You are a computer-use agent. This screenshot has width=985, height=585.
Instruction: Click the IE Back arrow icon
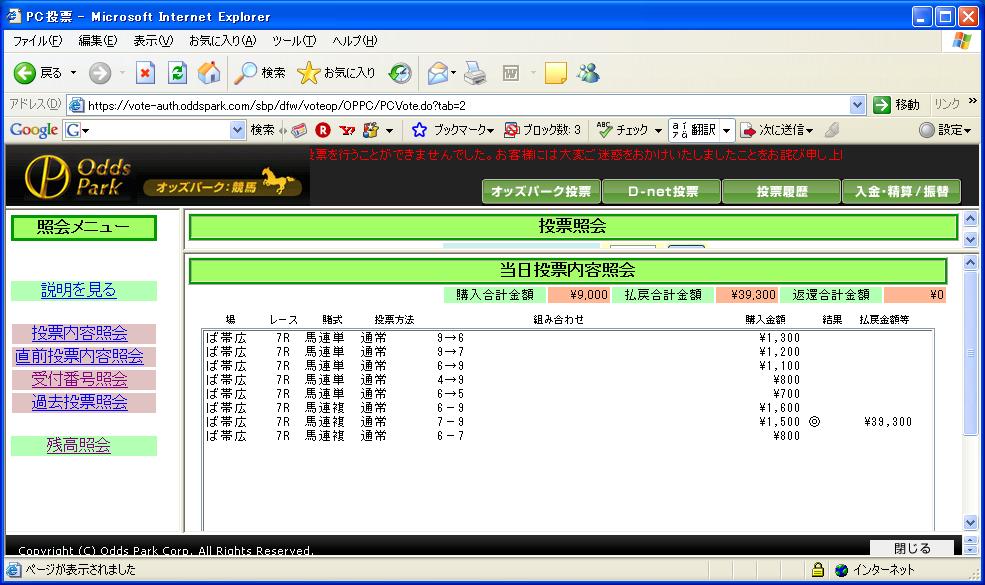[24, 74]
